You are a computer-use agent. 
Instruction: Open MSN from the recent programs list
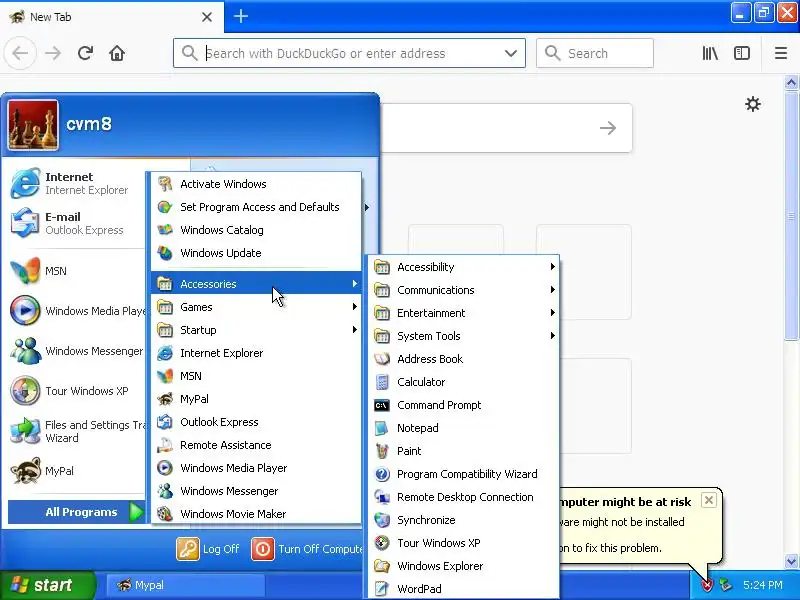pyautogui.click(x=76, y=271)
